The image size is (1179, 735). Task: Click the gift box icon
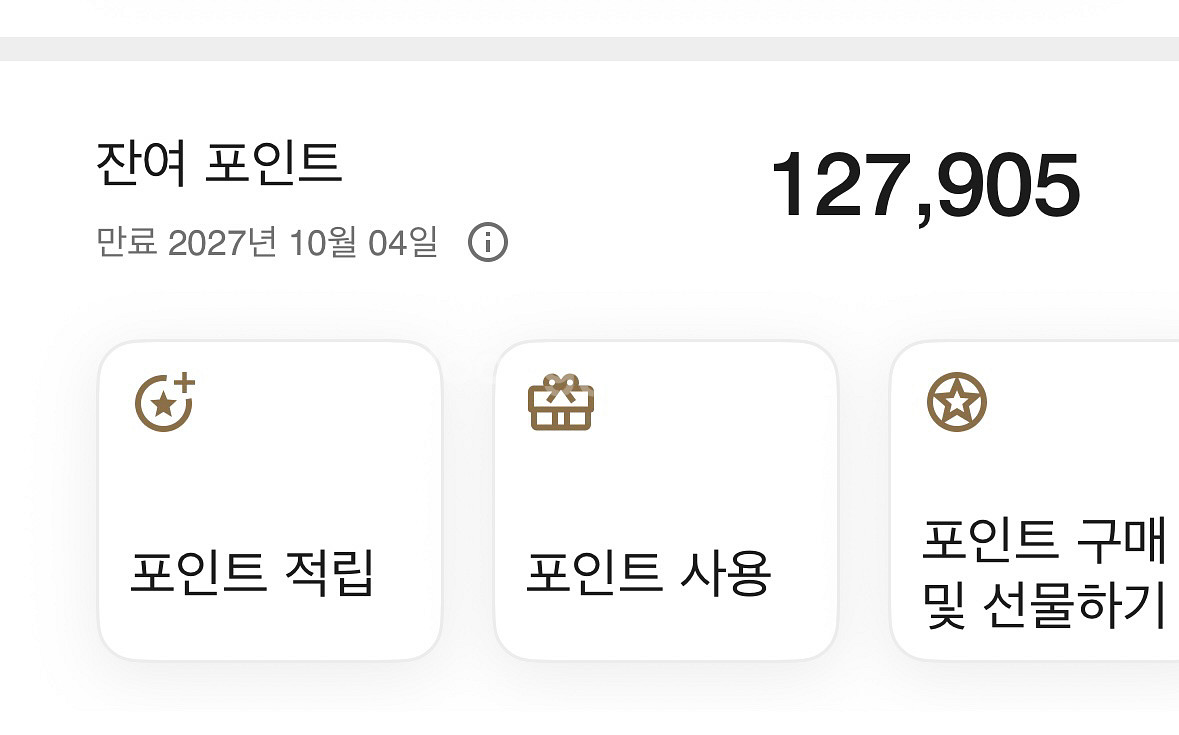point(560,402)
